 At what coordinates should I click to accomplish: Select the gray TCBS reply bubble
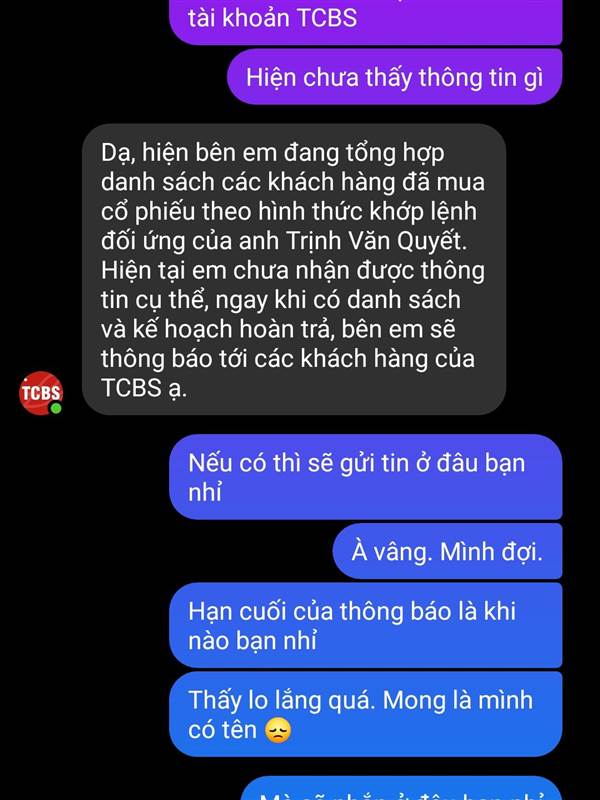pos(294,269)
